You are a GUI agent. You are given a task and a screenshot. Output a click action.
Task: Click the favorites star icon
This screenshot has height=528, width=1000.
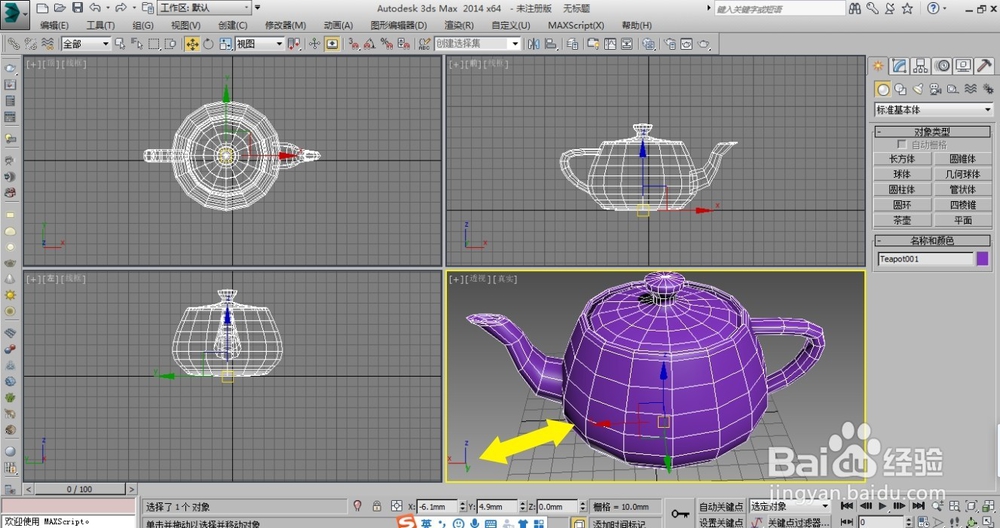[x=907, y=8]
